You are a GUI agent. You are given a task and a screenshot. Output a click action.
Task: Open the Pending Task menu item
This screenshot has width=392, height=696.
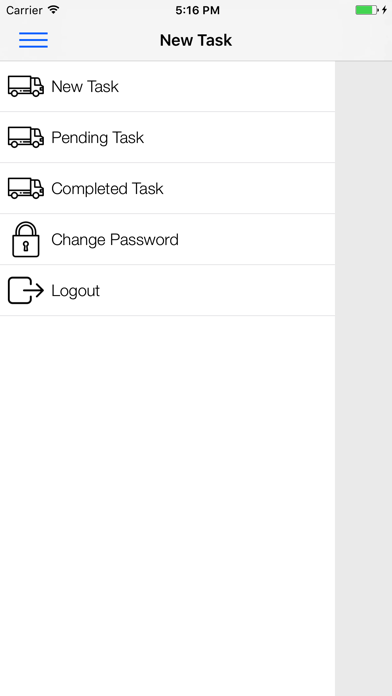pos(167,137)
